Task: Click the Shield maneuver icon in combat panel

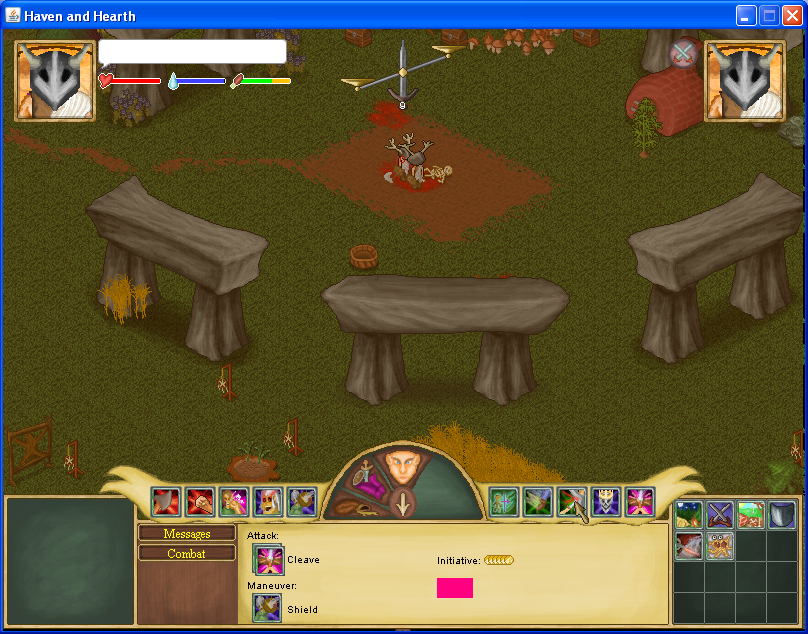Action: (267, 608)
